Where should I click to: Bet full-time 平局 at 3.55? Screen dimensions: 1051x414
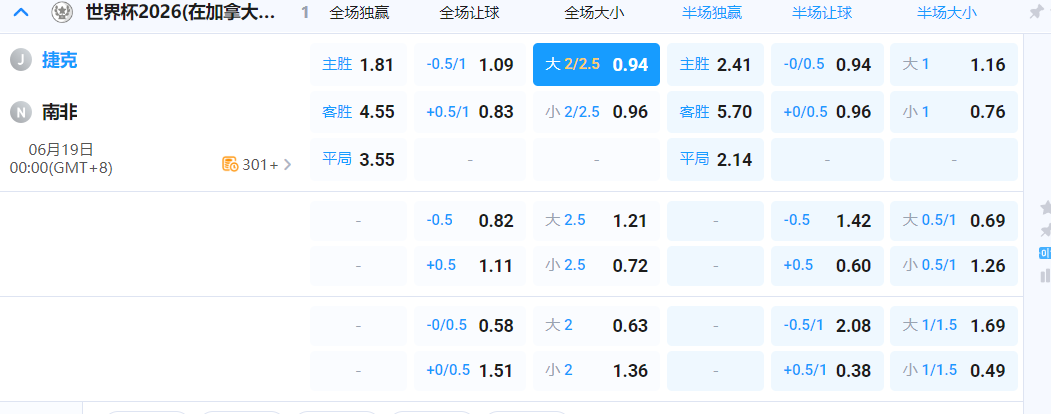358,159
